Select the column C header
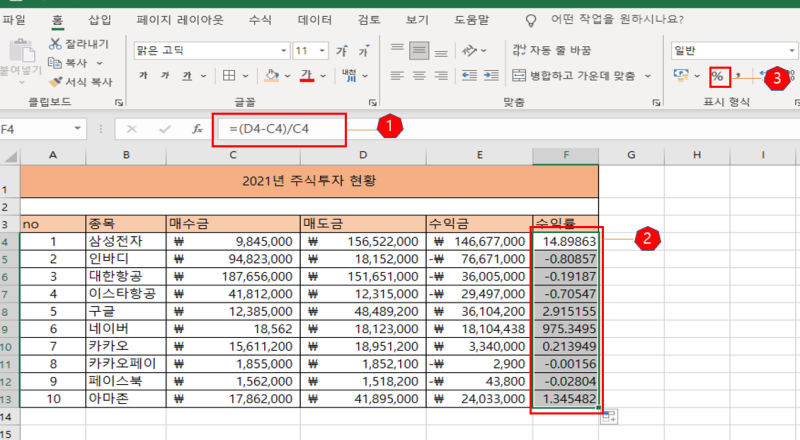800x440 pixels. tap(233, 155)
